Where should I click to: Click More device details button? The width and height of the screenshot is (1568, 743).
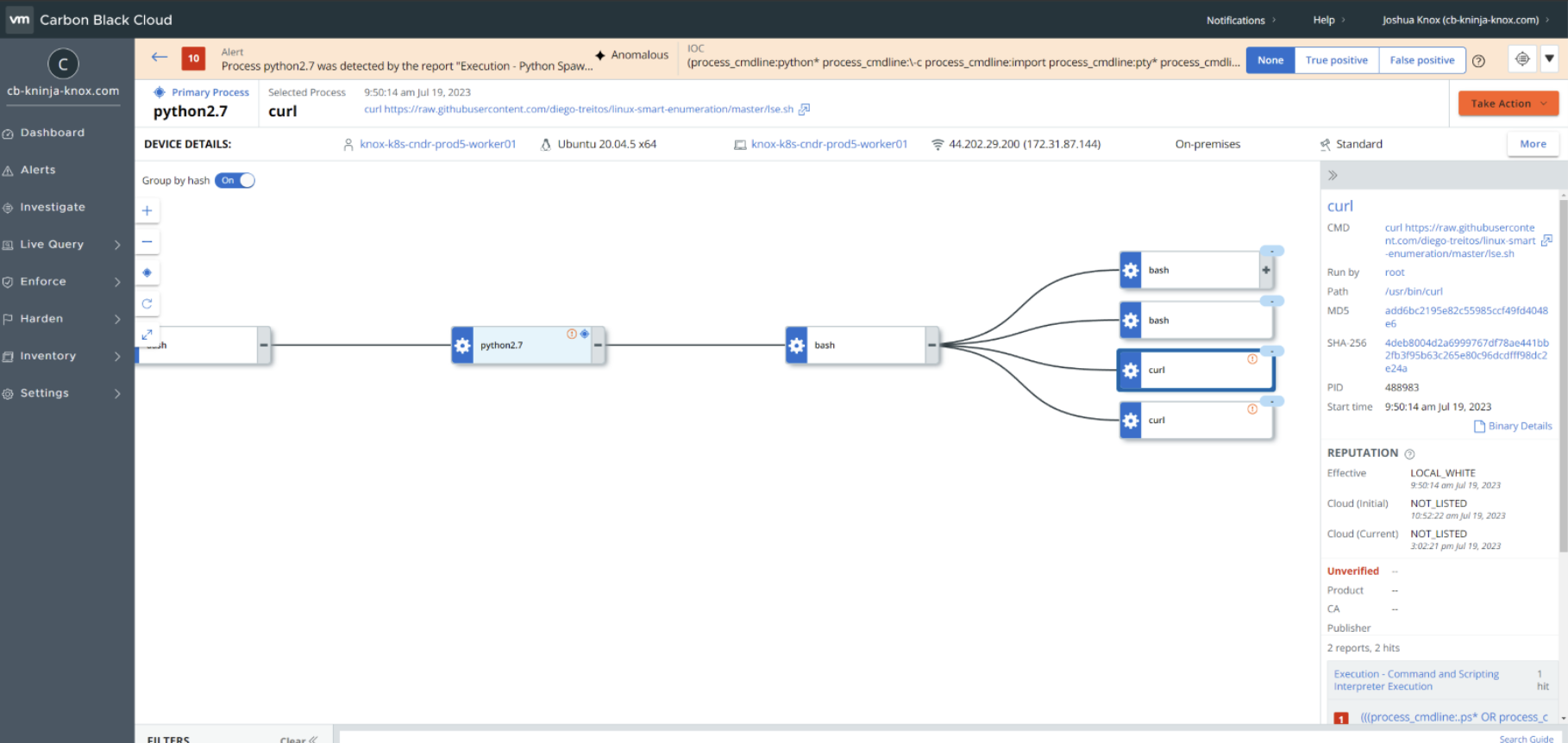coord(1533,144)
